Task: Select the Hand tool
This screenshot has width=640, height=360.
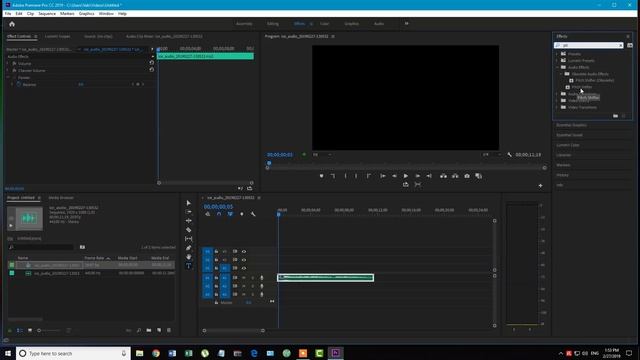Action: (188, 257)
